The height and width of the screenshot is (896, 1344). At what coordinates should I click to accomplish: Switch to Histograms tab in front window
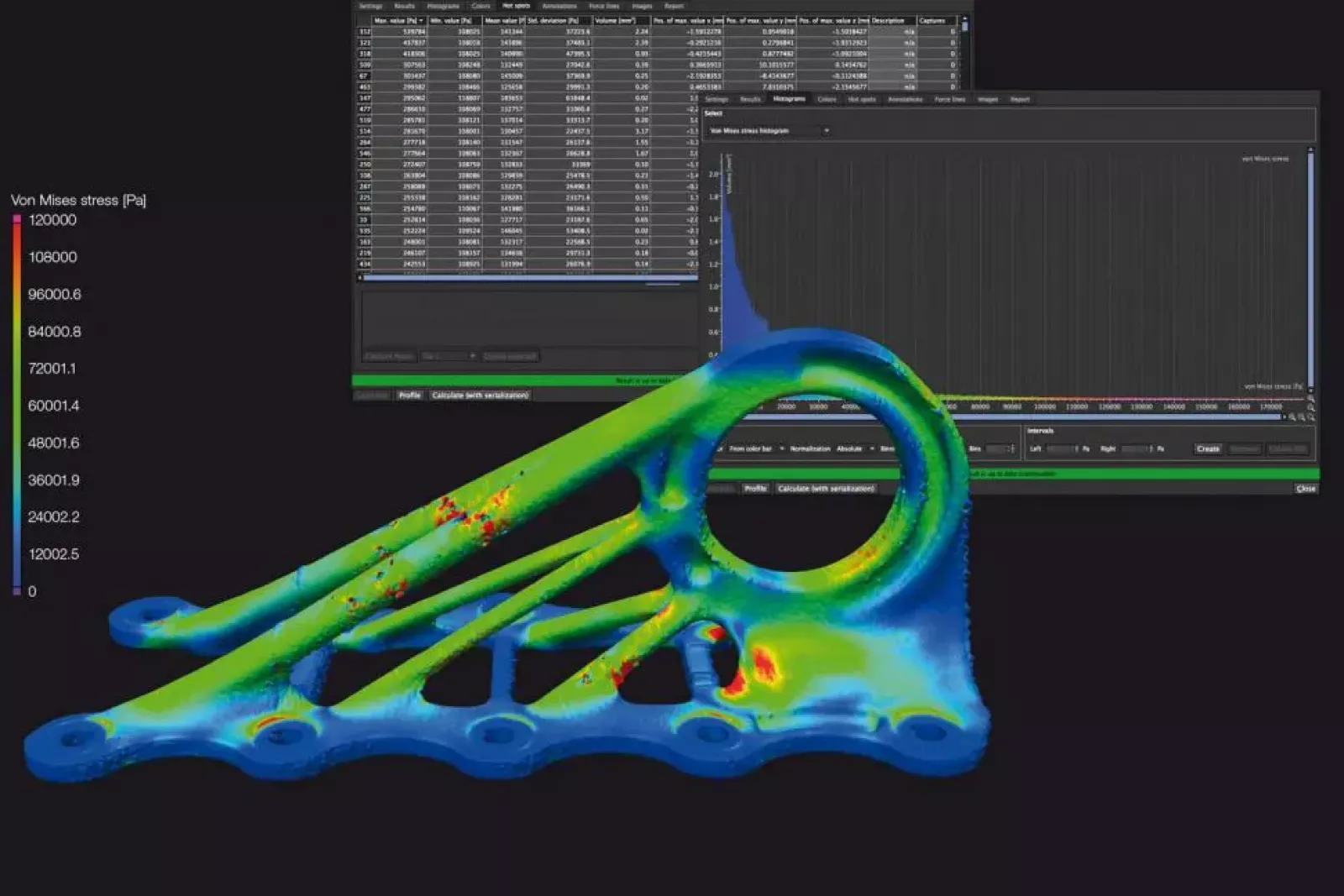pos(789,99)
